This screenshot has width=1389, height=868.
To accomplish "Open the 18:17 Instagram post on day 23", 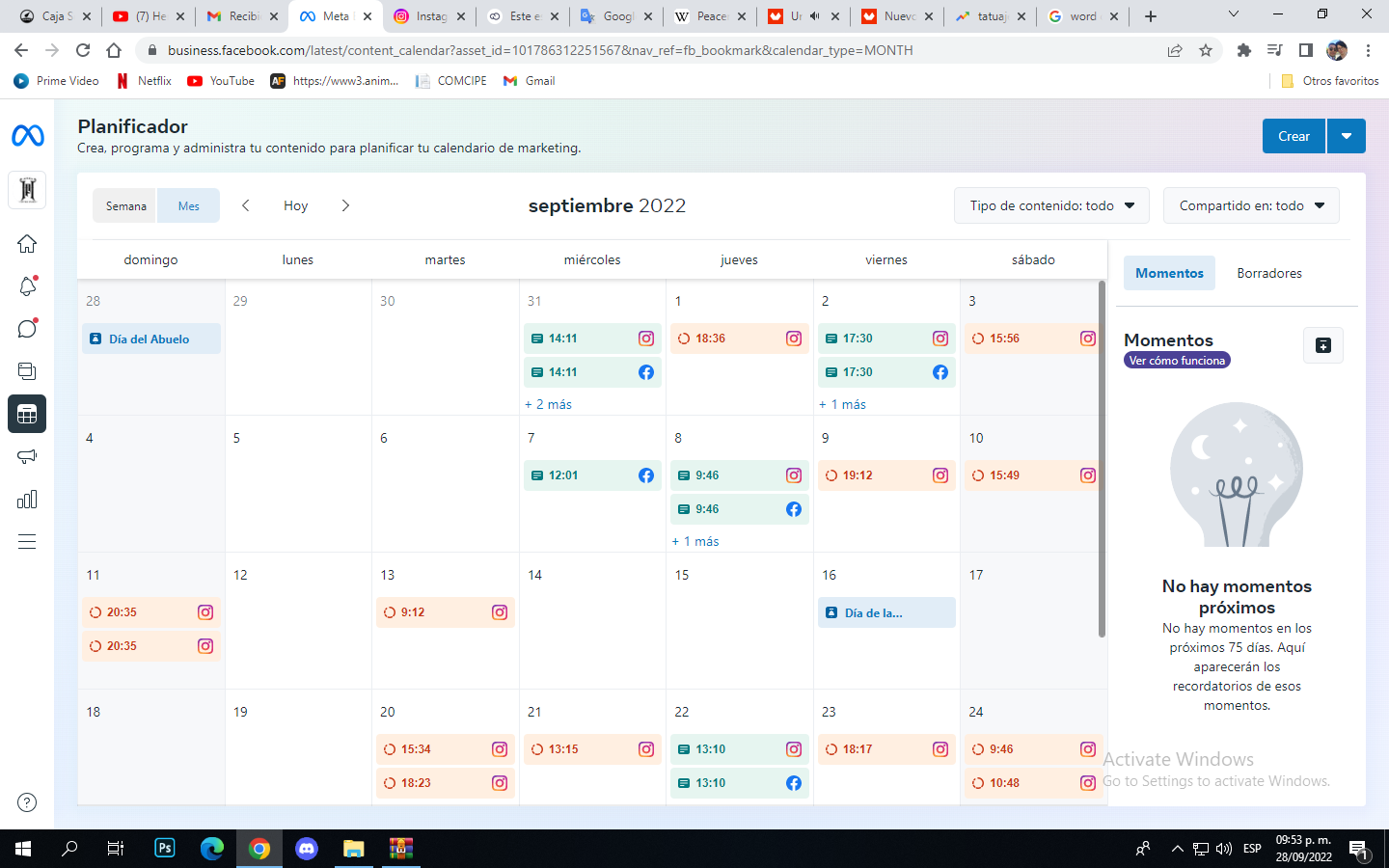I will 886,749.
